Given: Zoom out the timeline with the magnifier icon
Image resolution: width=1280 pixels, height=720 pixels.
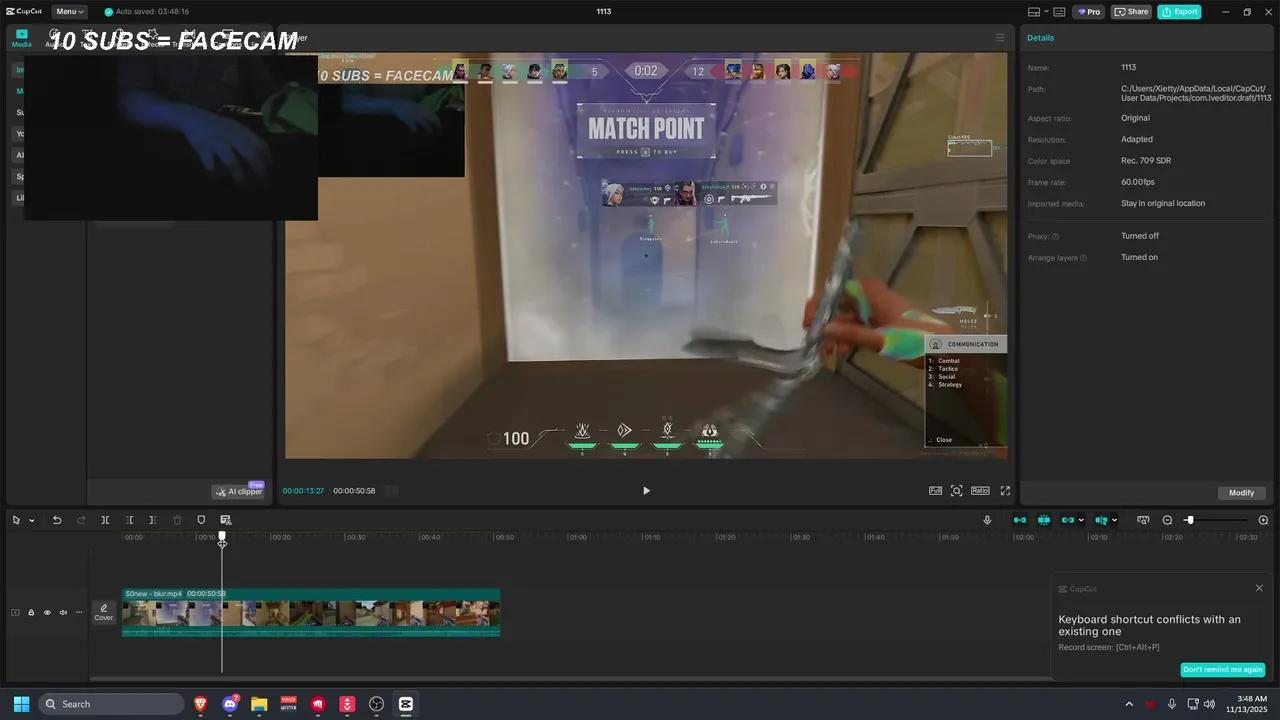Looking at the screenshot, I should [x=1167, y=520].
